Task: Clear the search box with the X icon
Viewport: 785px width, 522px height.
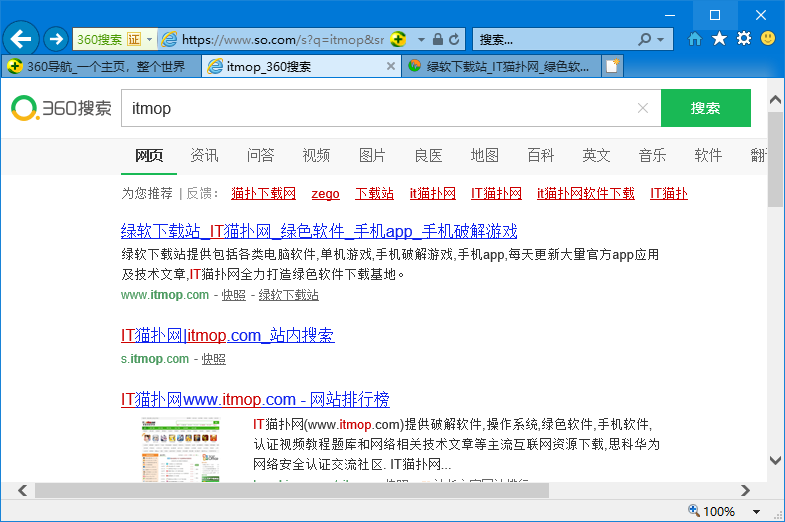Action: click(643, 108)
